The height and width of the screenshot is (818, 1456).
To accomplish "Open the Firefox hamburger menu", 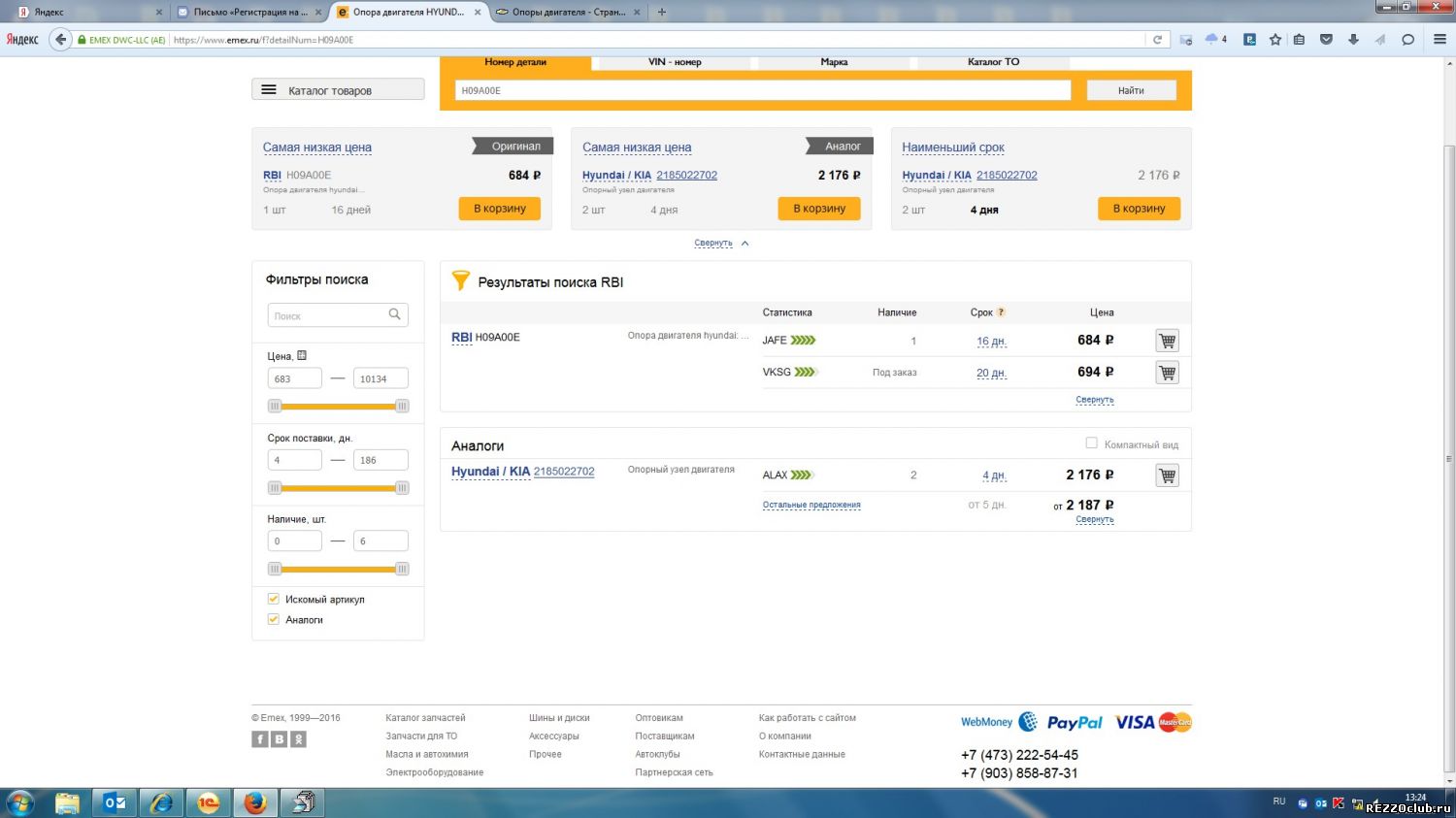I will [1439, 40].
